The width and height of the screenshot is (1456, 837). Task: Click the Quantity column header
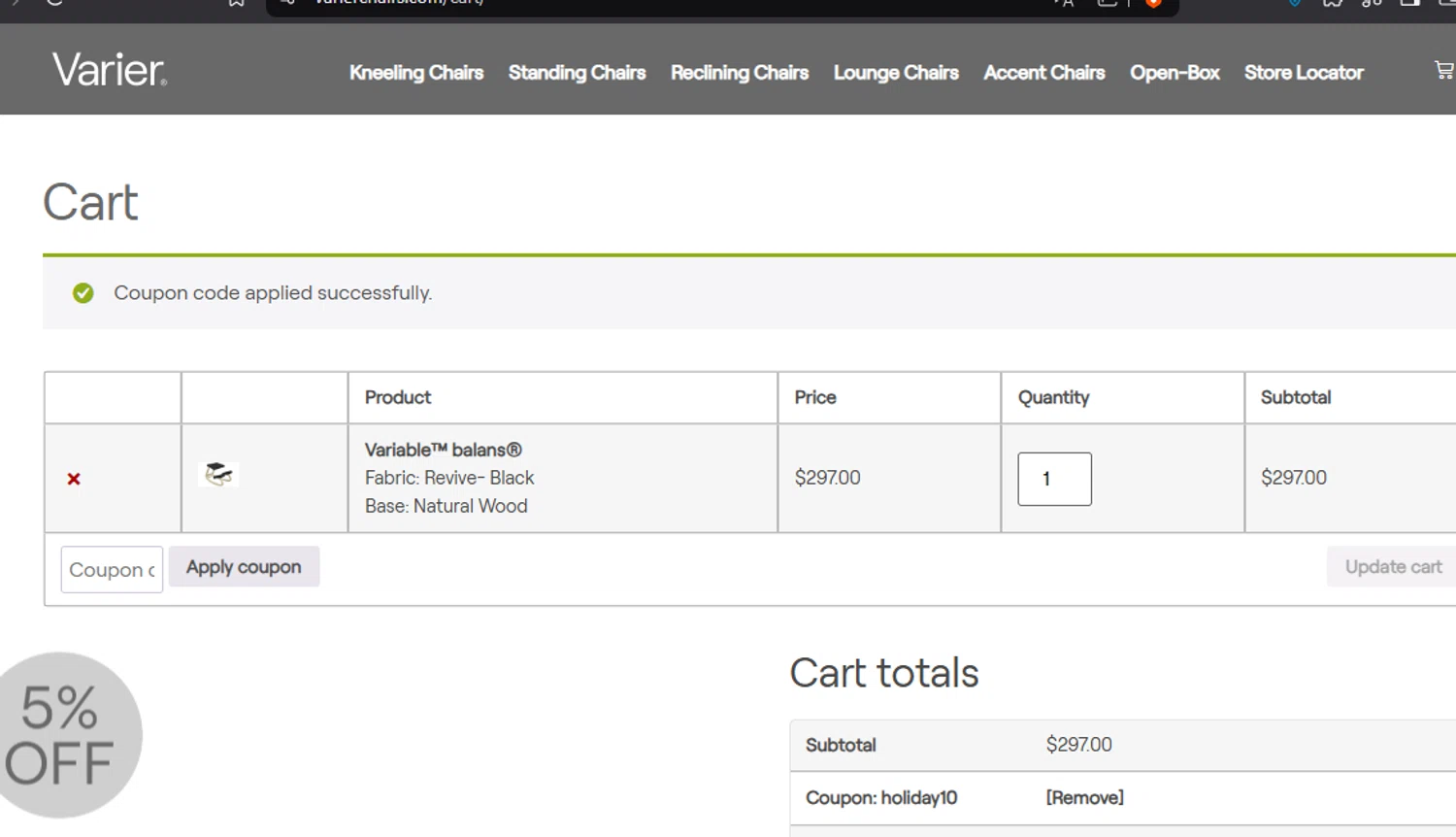coord(1053,397)
